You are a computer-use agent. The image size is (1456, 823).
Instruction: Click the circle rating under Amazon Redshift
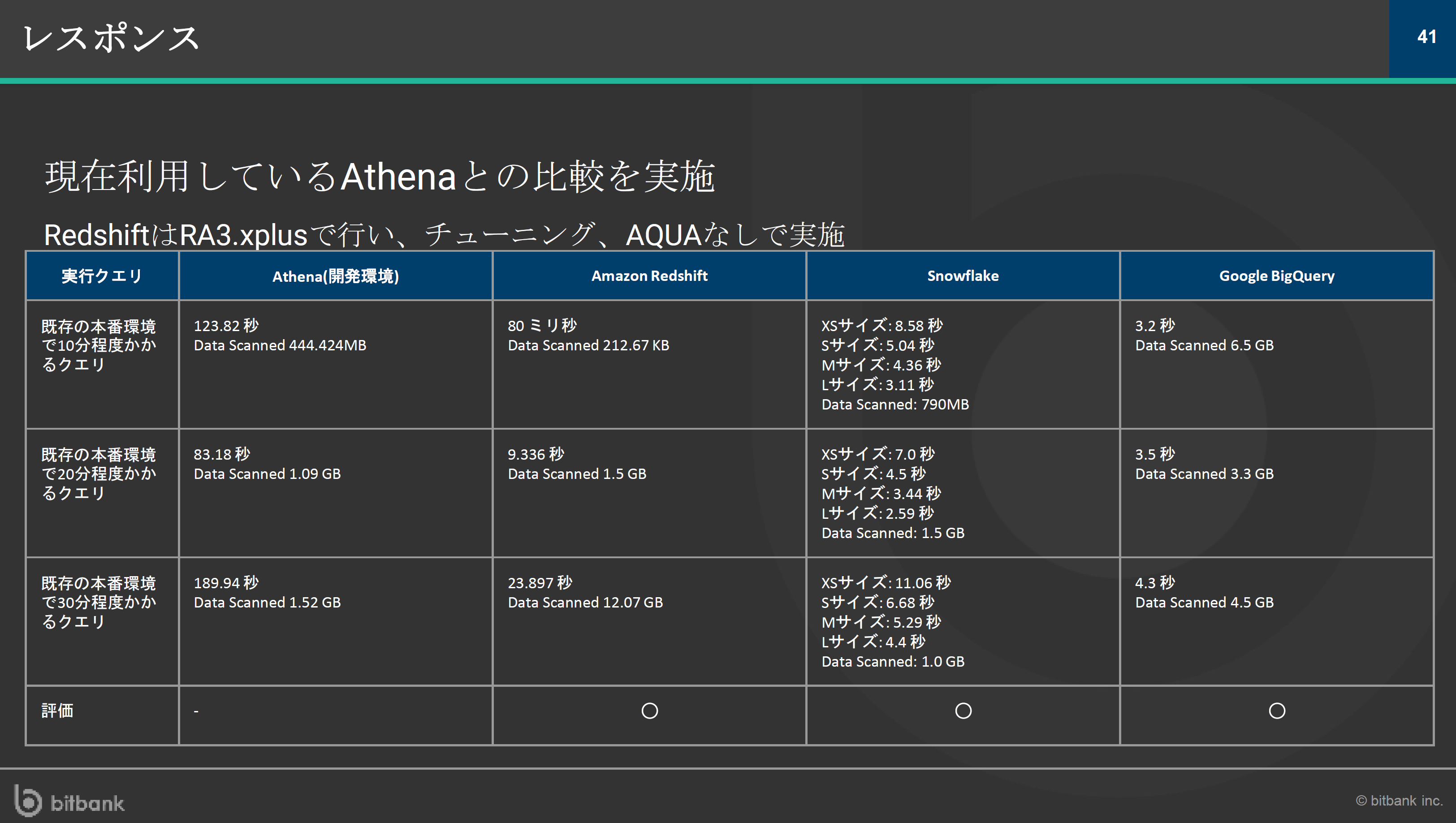point(649,711)
